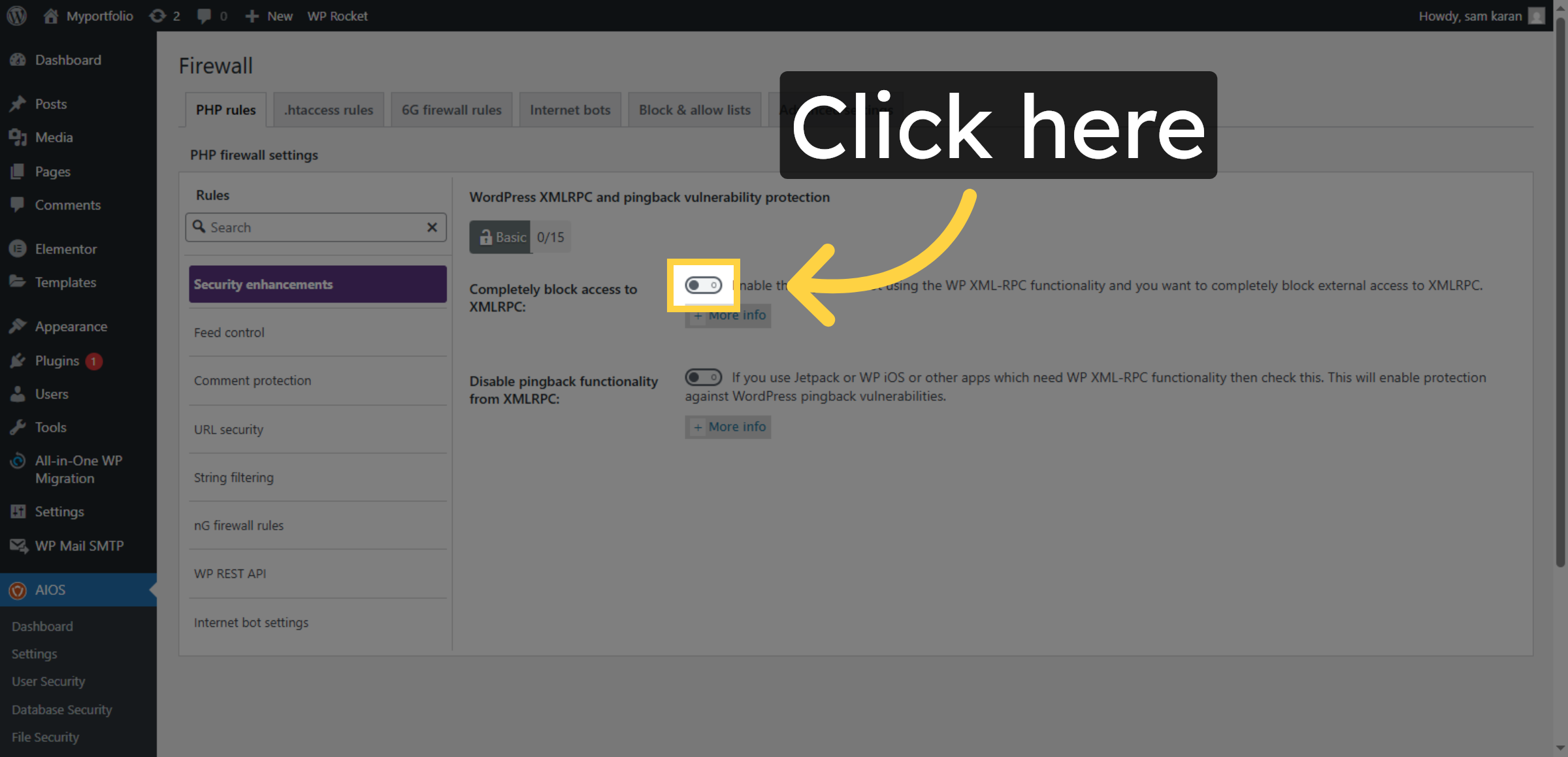Open the WordPress logo menu
This screenshot has height=757, width=1568.
[x=16, y=16]
